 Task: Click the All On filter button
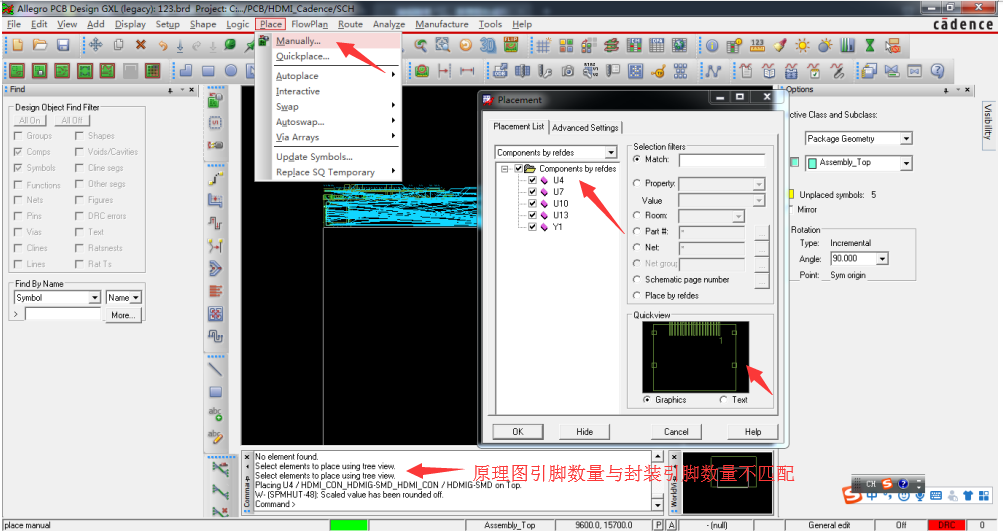(x=29, y=120)
